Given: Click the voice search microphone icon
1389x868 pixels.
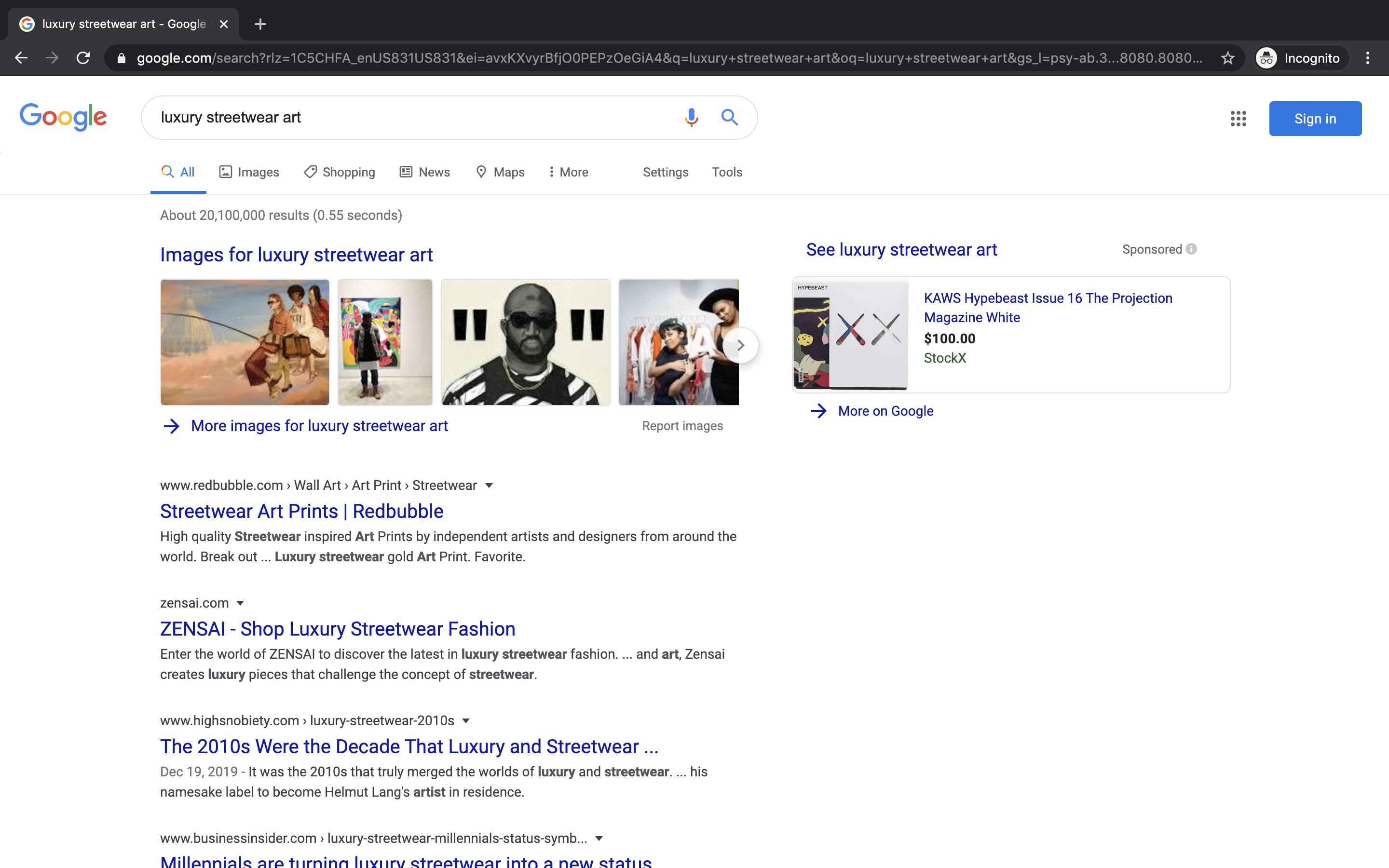Looking at the screenshot, I should pos(691,118).
